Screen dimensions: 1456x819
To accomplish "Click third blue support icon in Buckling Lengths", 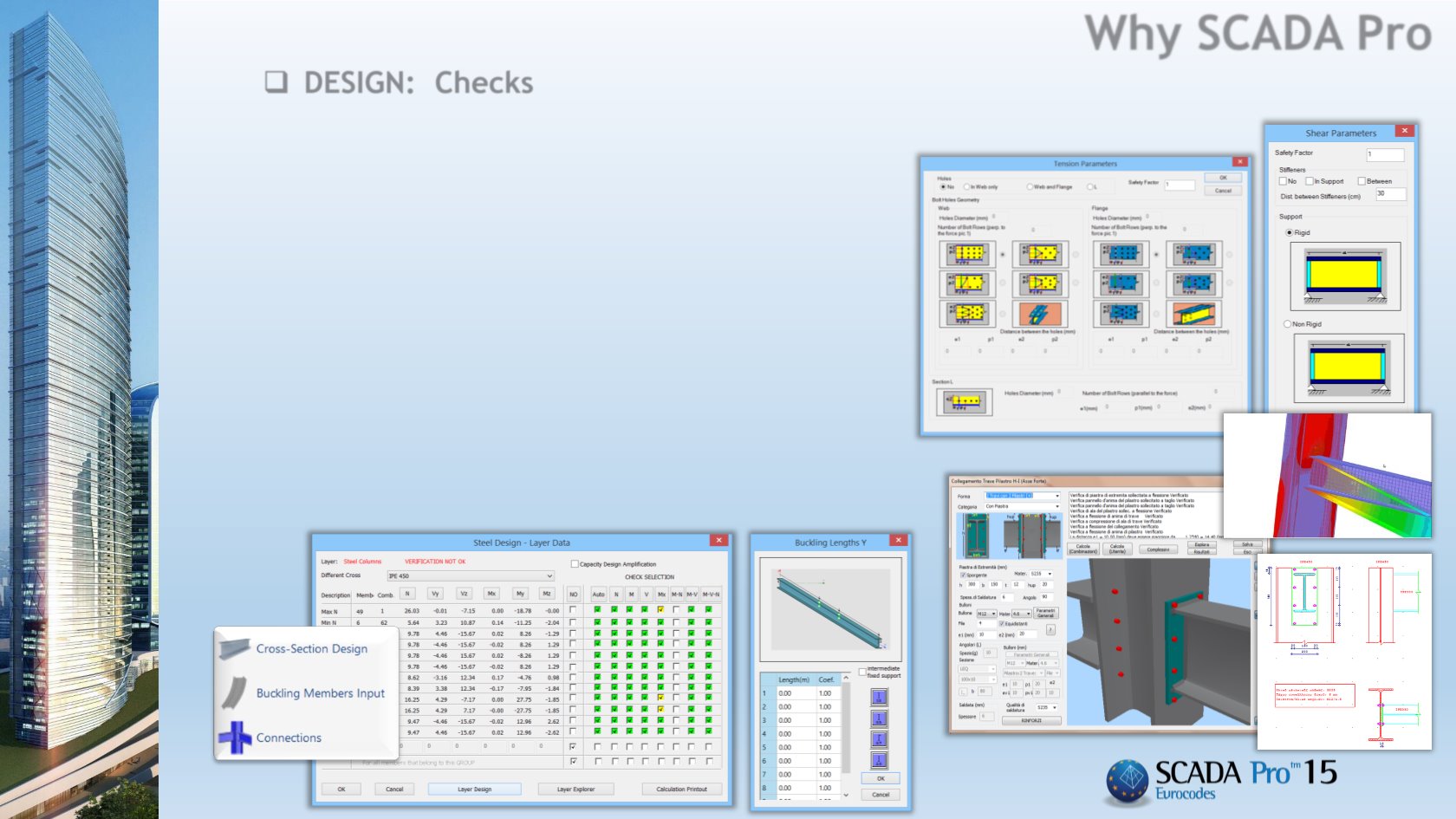I will coord(879,739).
